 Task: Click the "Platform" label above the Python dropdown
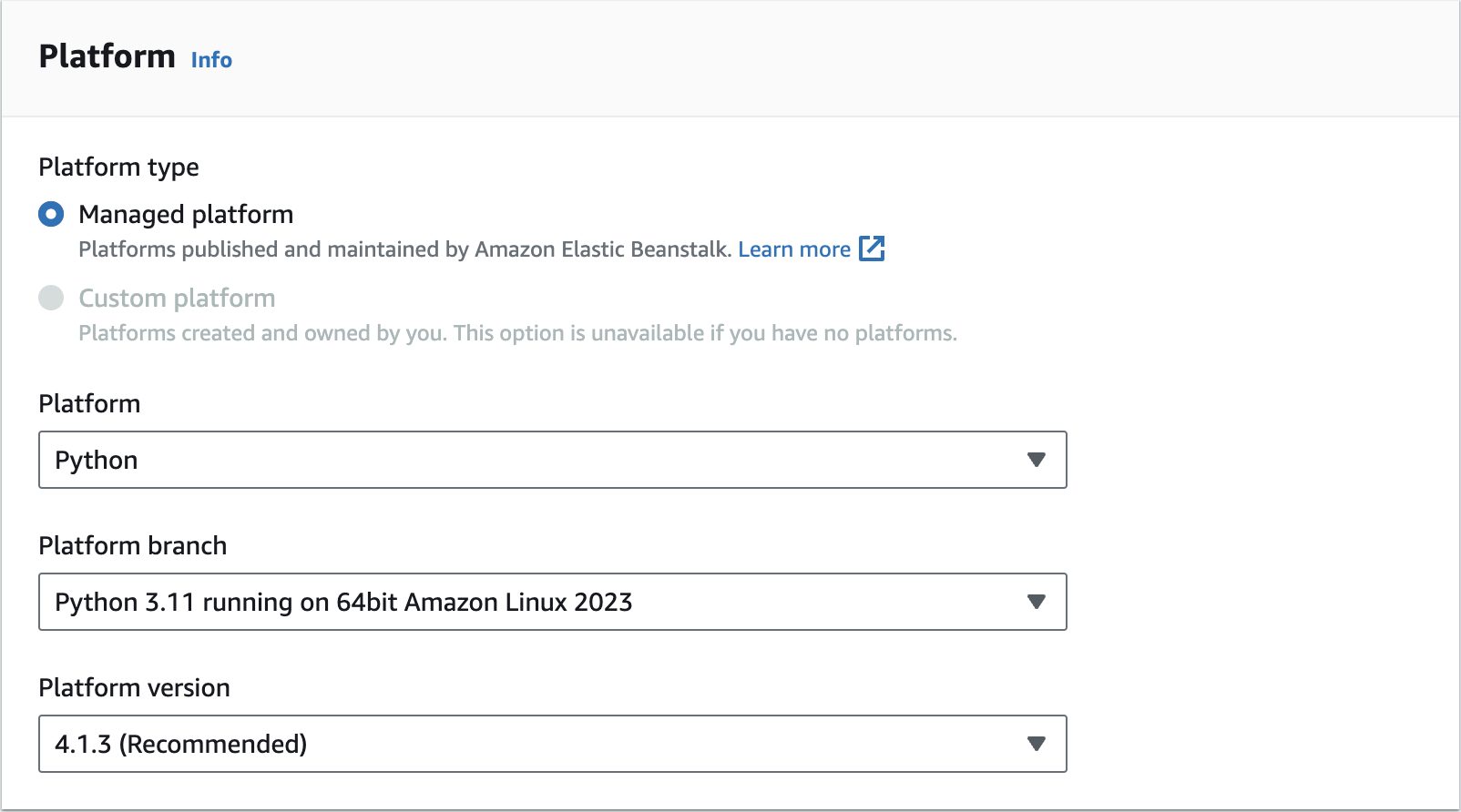pyautogui.click(x=89, y=403)
